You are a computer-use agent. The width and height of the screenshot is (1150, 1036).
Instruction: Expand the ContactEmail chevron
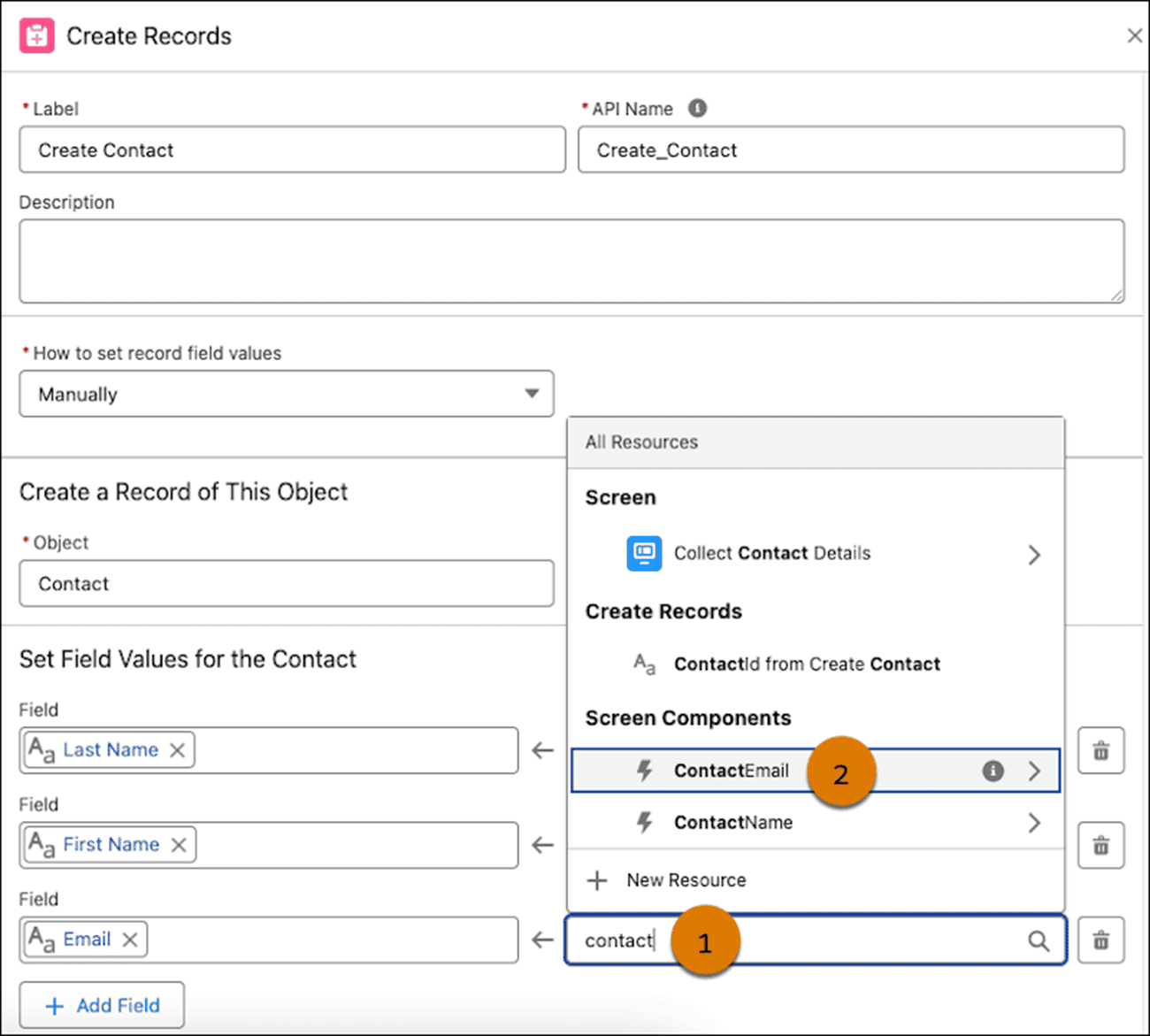[x=1034, y=771]
